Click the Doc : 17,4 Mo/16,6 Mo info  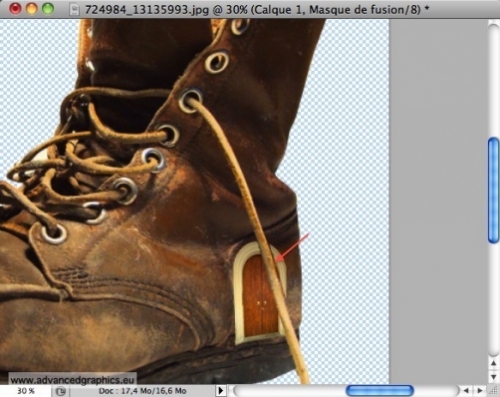click(x=142, y=391)
